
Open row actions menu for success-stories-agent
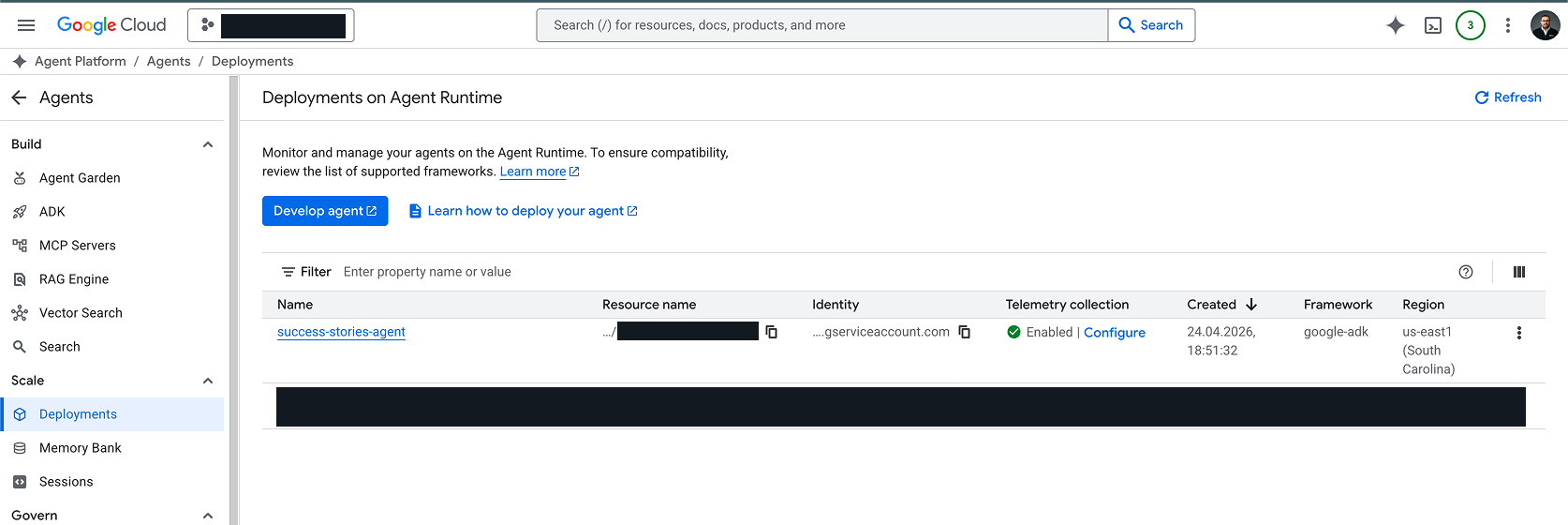point(1519,333)
